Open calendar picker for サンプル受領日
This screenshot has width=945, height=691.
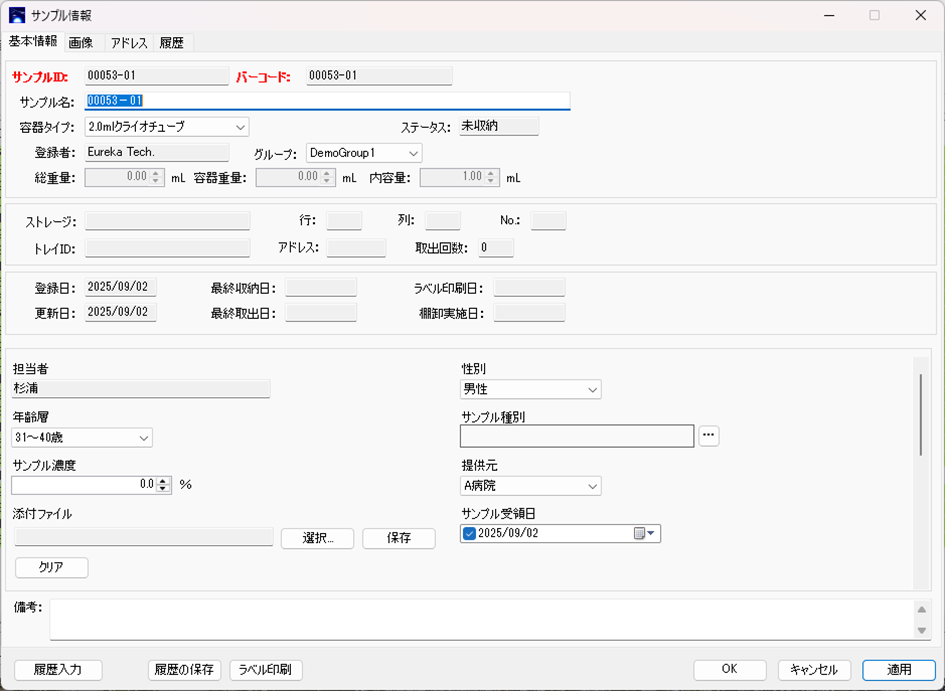645,534
